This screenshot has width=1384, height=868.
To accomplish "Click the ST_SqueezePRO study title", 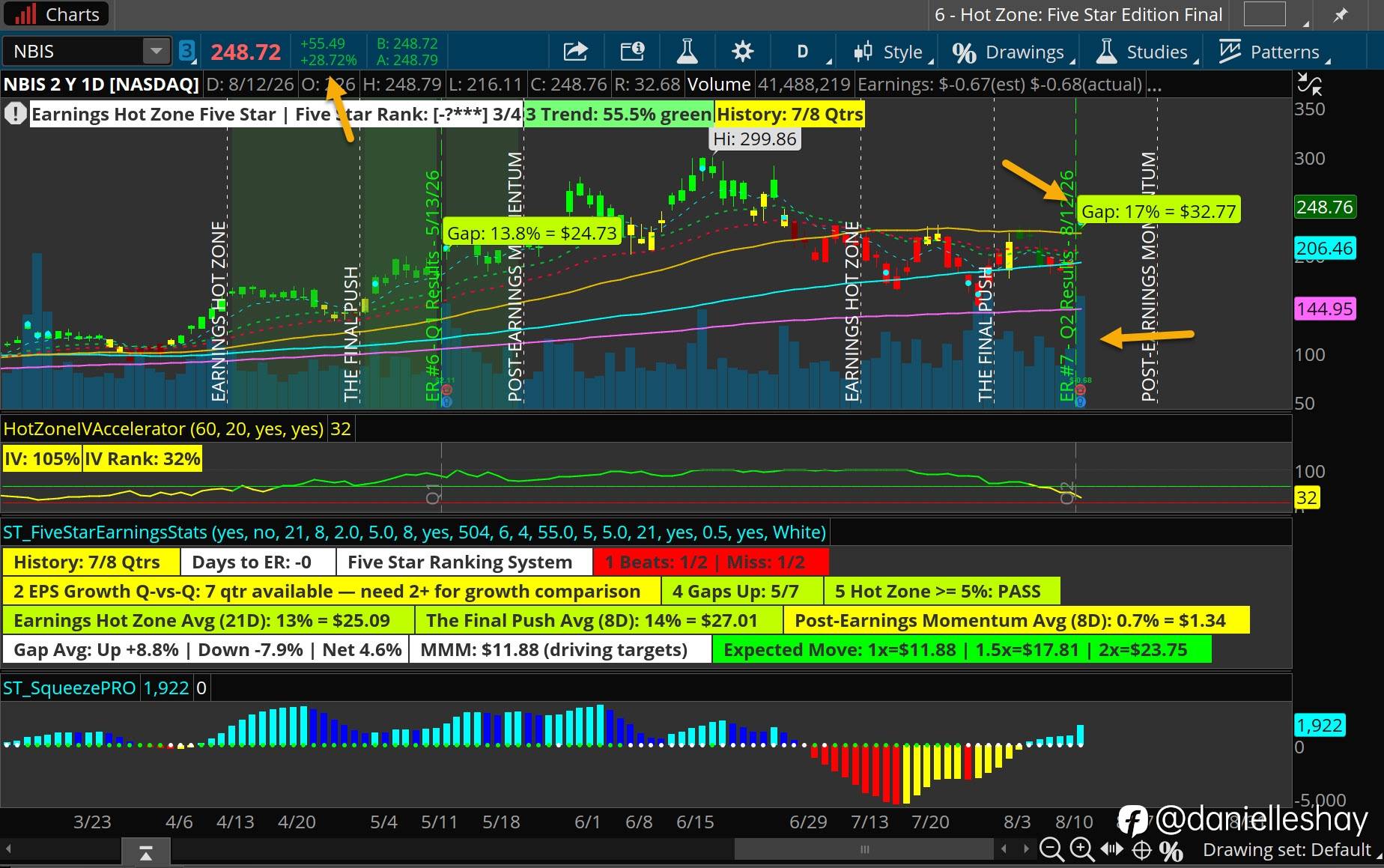I will click(x=70, y=688).
